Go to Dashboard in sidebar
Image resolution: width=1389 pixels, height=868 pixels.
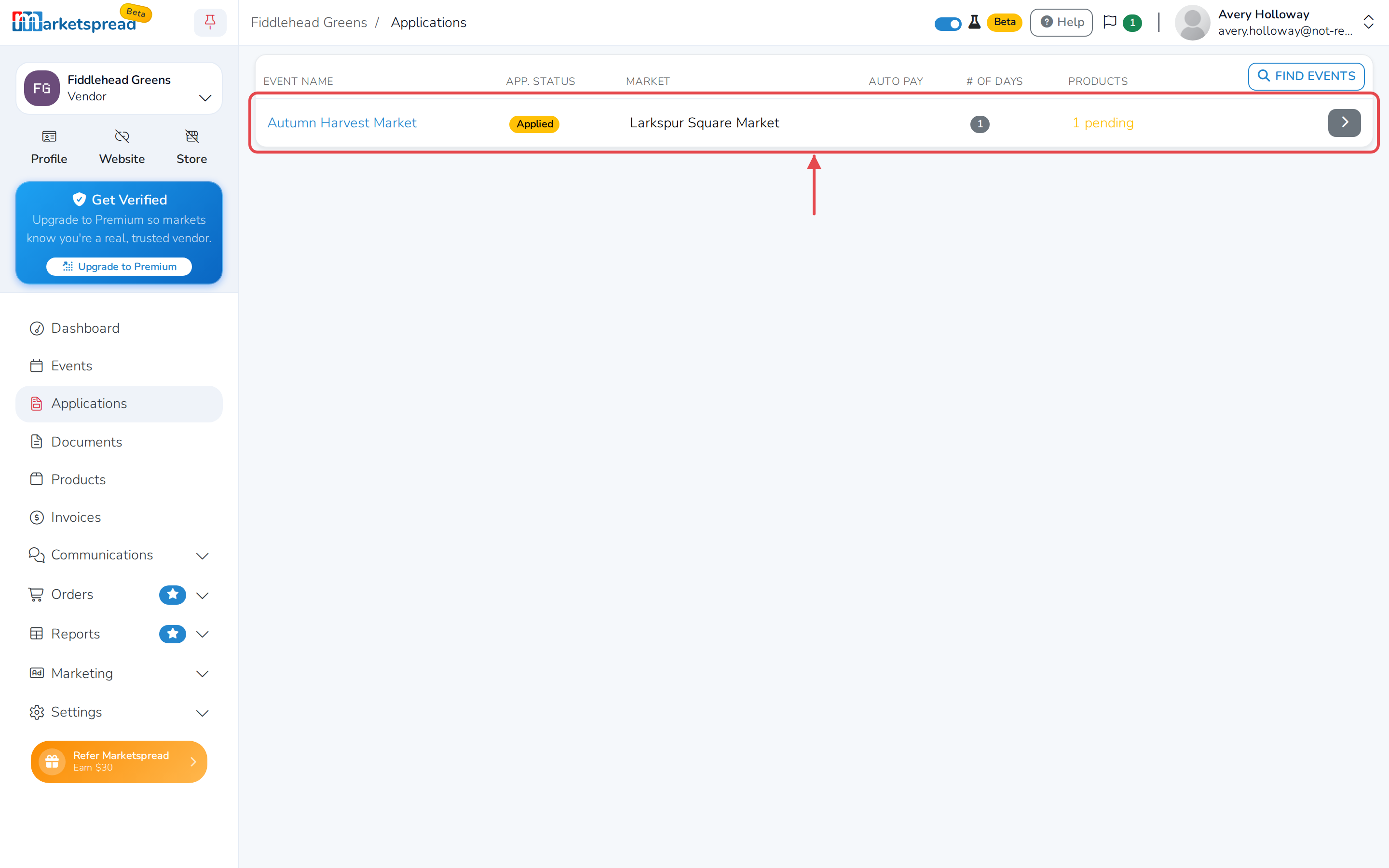[119, 328]
